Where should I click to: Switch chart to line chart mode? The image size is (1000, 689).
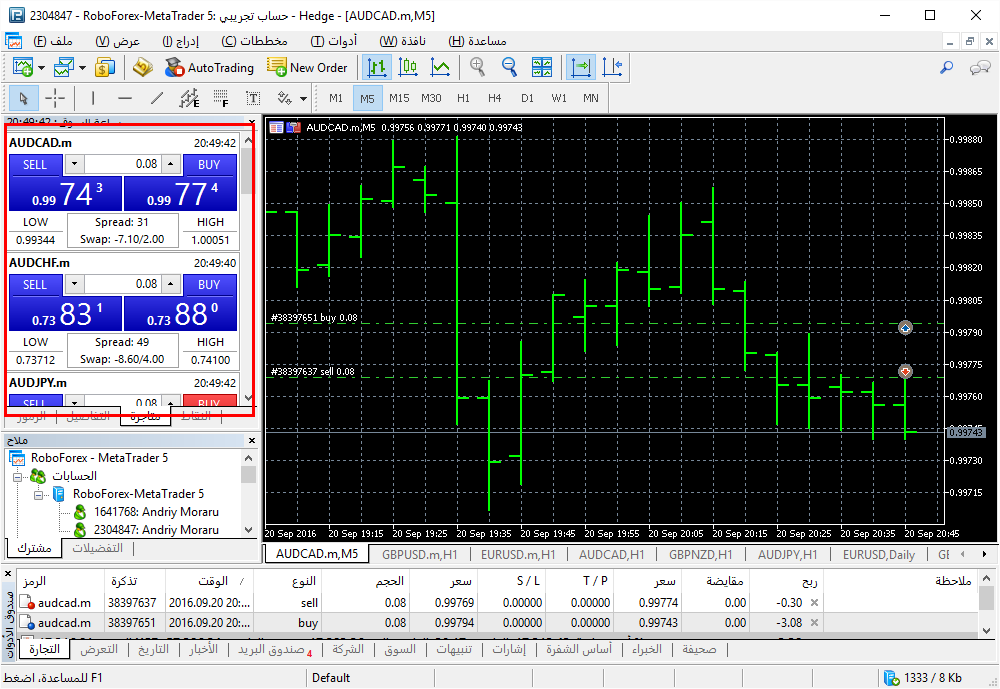pos(439,67)
